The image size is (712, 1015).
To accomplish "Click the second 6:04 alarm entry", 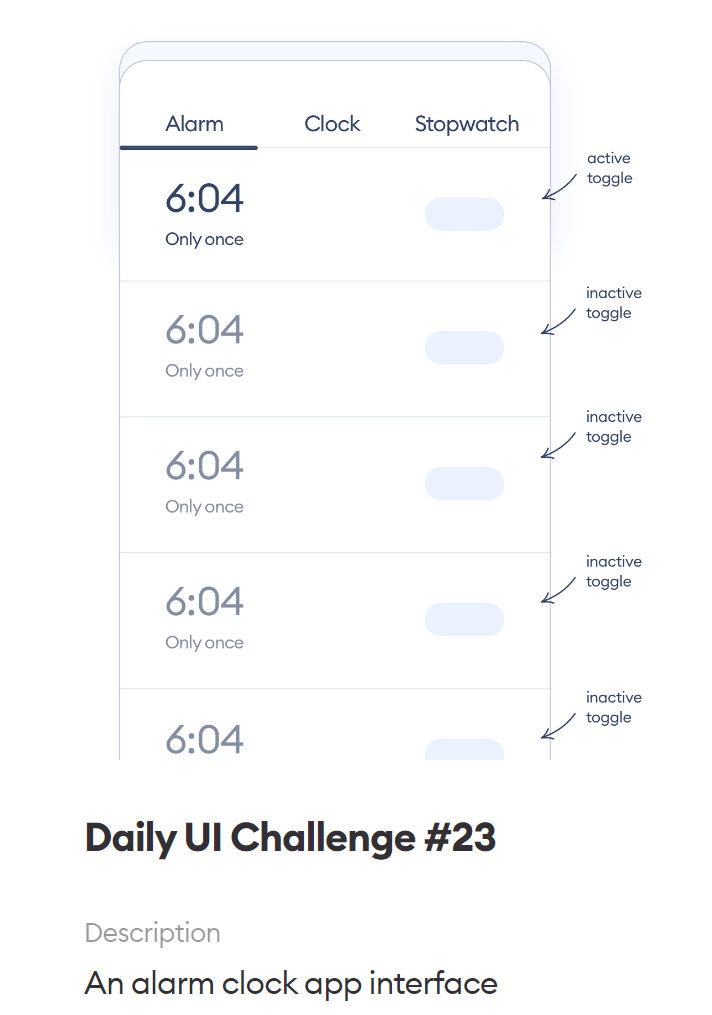I will 205,331.
